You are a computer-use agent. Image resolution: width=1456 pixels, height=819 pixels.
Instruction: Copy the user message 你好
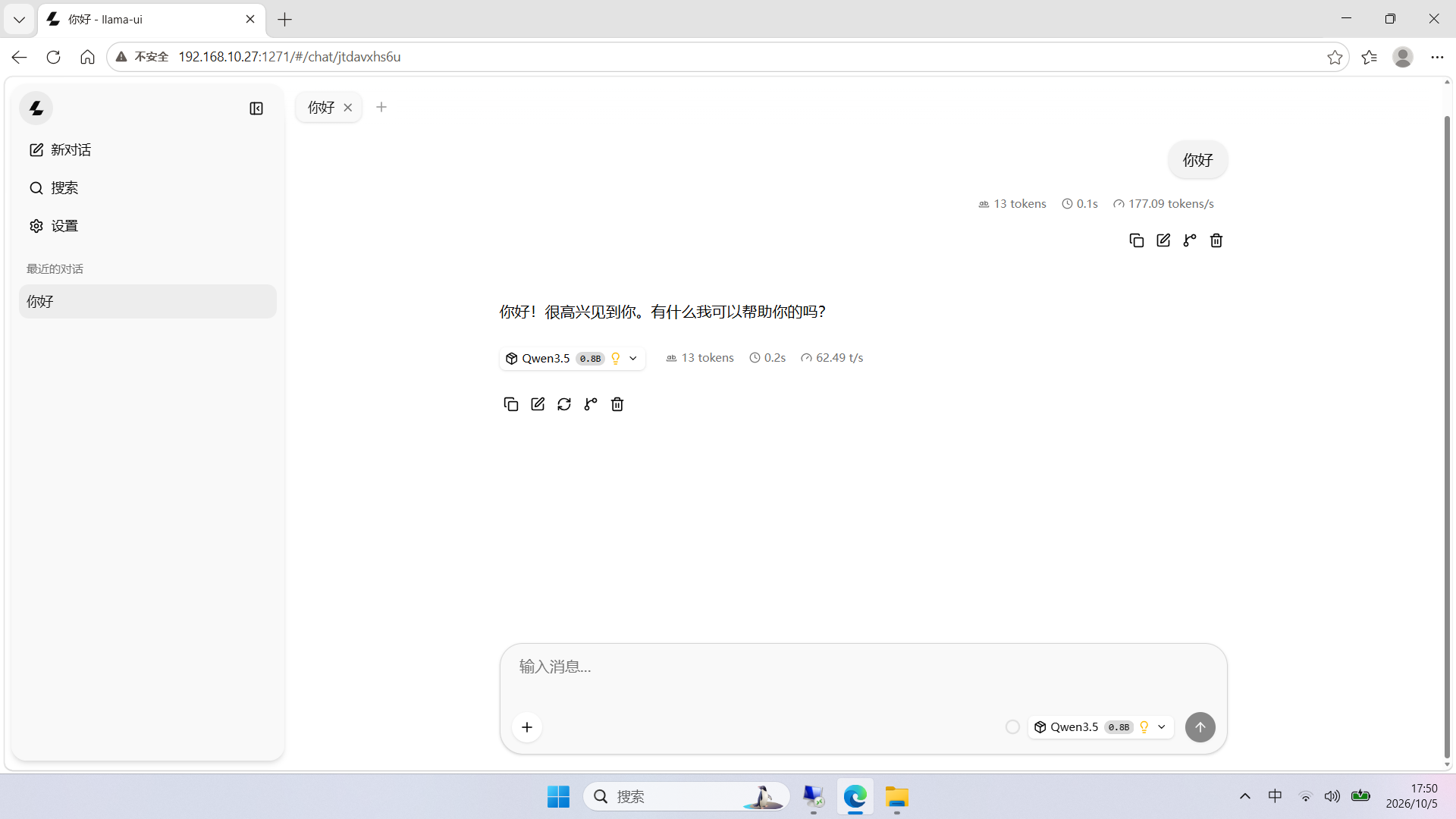point(1136,240)
